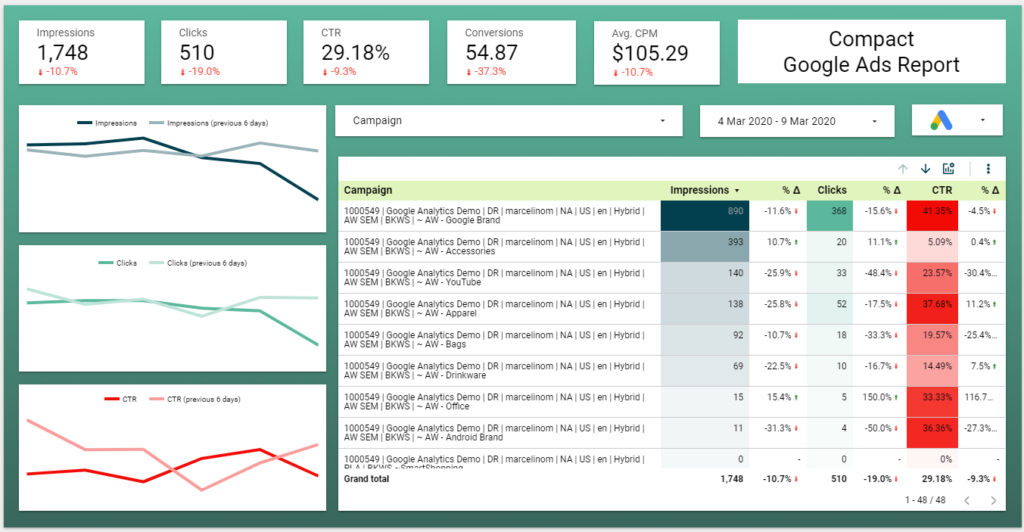Click the Google Ads logo icon
The image size is (1024, 532).
941,120
